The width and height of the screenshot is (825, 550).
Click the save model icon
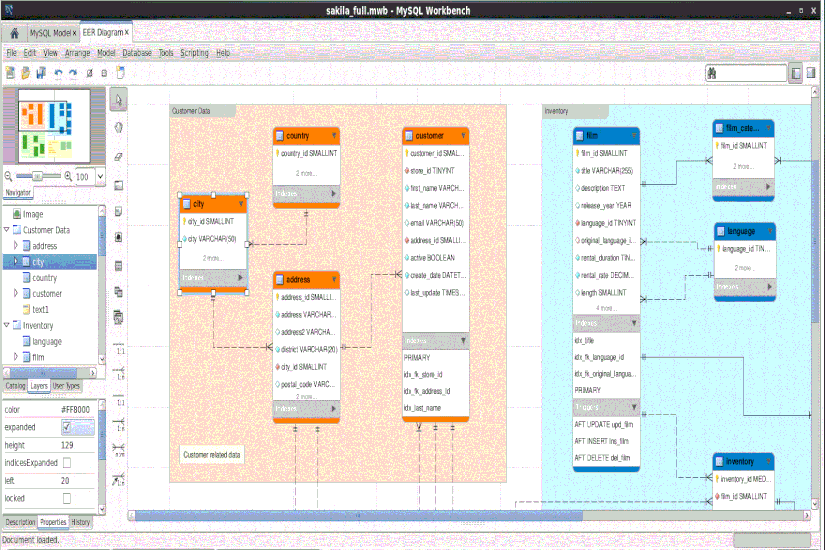tap(41, 73)
